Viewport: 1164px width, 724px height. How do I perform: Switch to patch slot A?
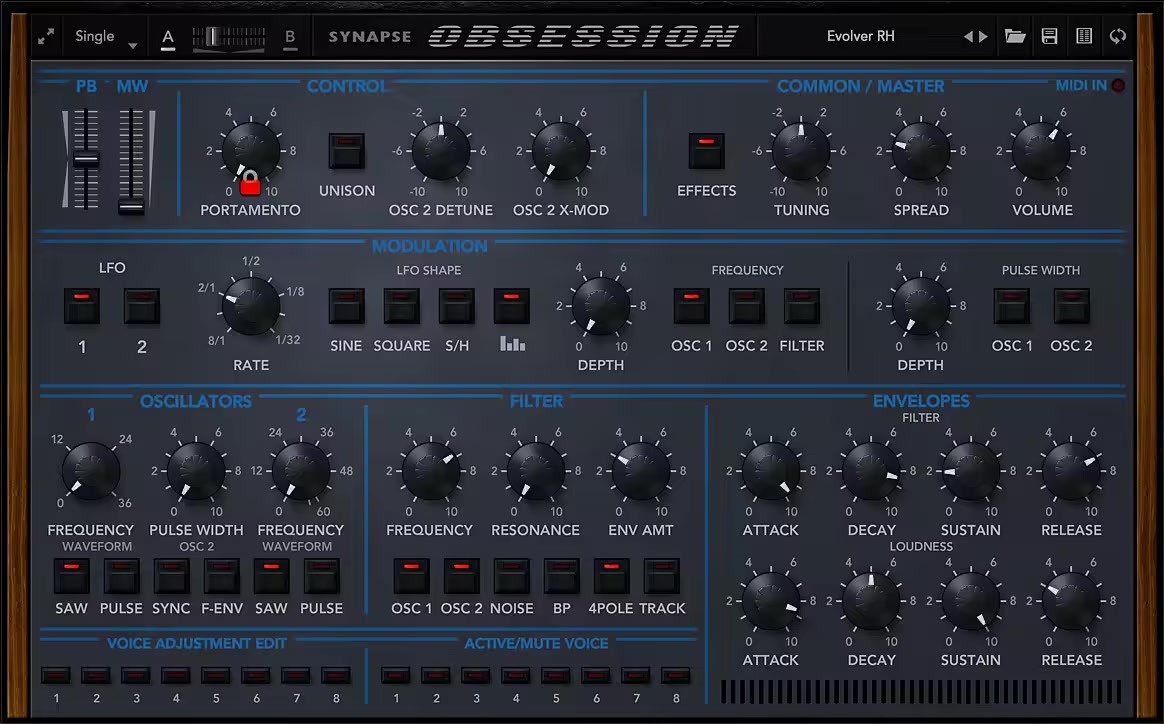tap(168, 38)
